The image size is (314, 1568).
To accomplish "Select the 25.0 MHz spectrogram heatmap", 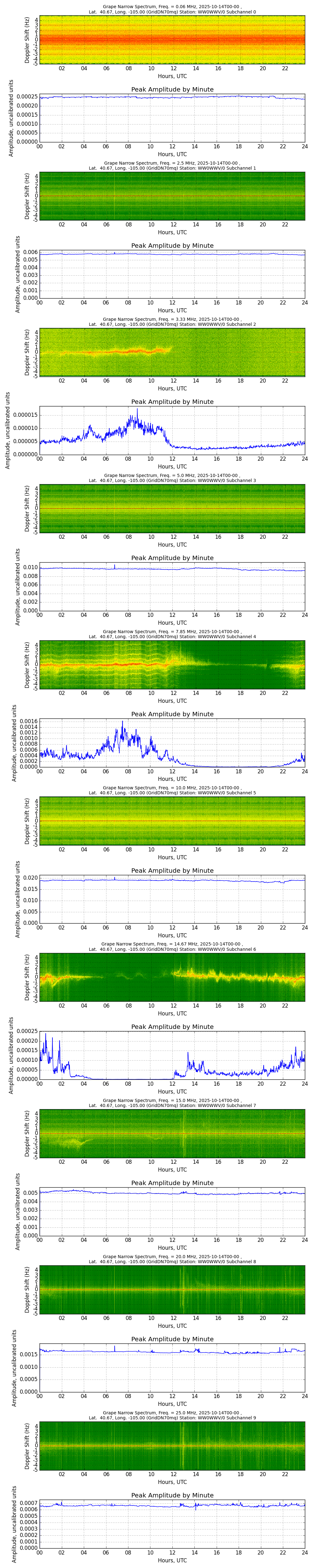I will (172, 1446).
